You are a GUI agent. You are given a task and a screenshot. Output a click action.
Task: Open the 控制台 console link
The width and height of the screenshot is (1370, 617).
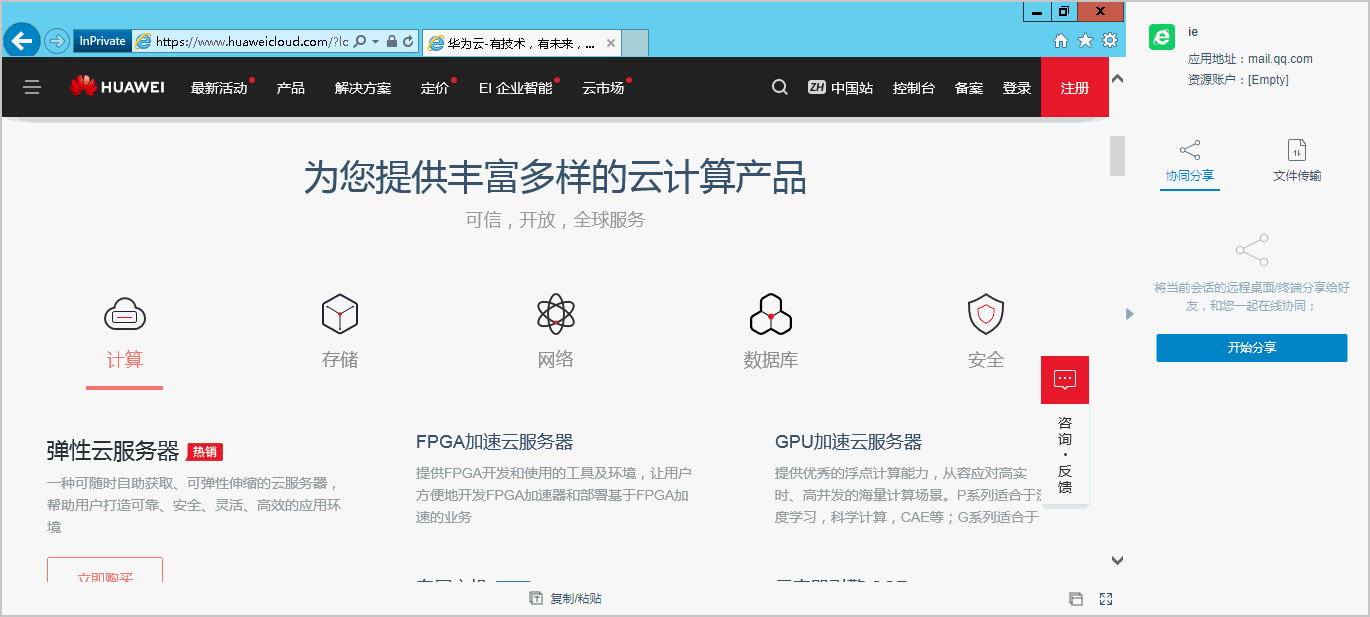point(914,88)
